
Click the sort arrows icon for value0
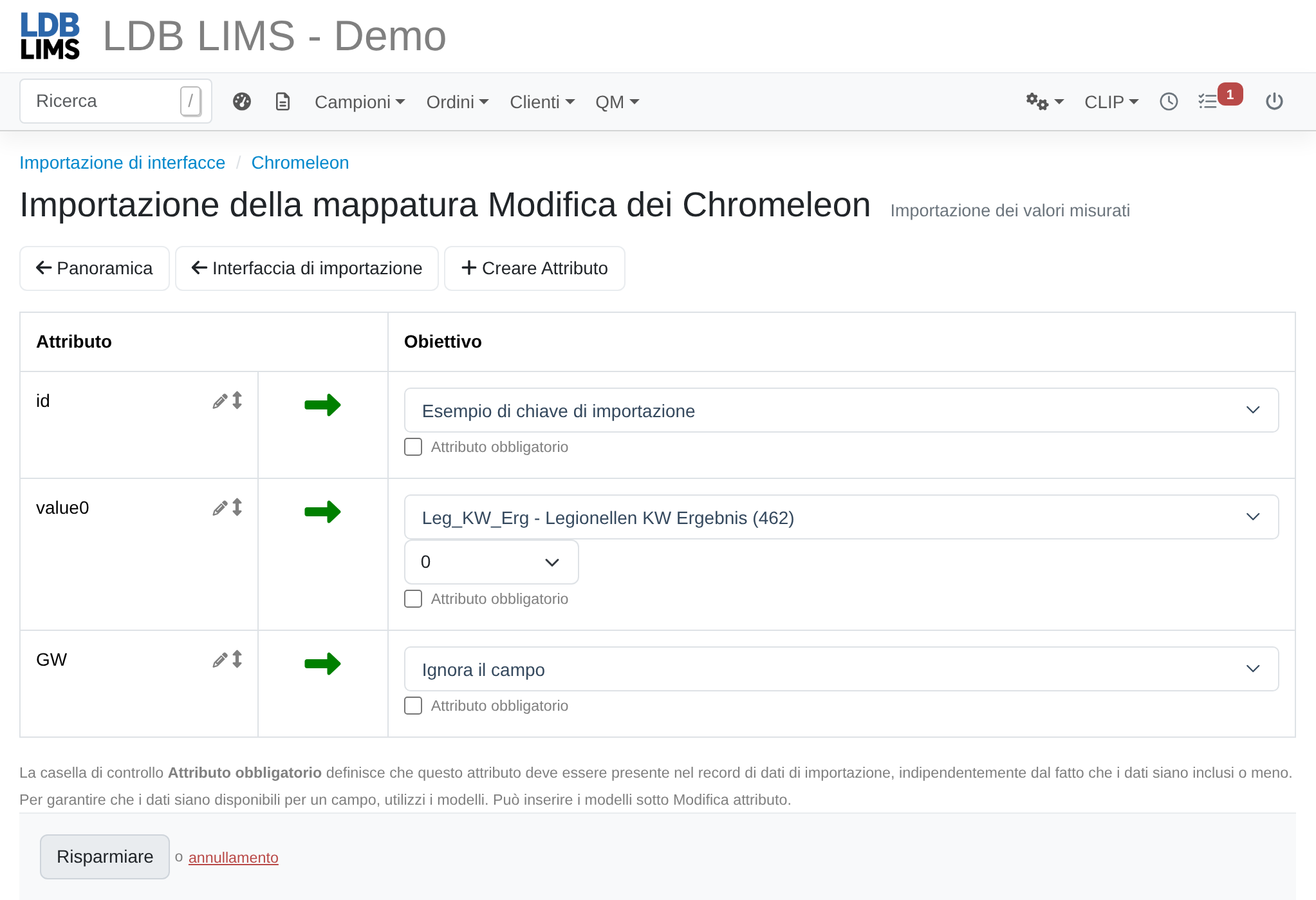[x=237, y=507]
